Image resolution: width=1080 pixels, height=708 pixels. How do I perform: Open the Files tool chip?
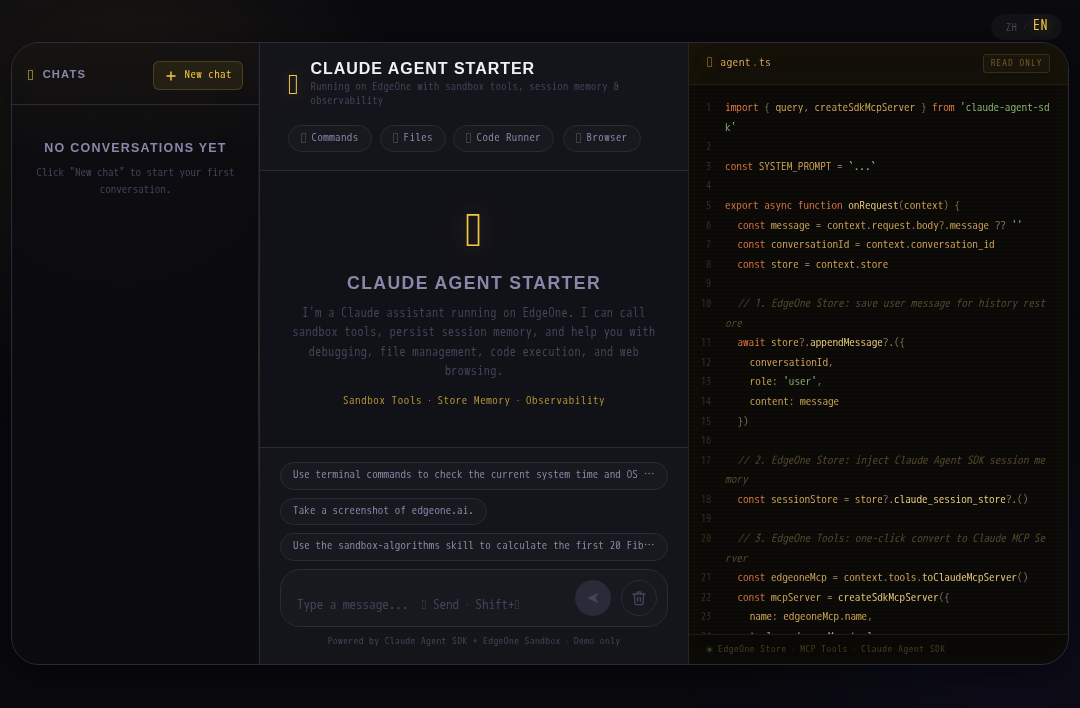(413, 138)
